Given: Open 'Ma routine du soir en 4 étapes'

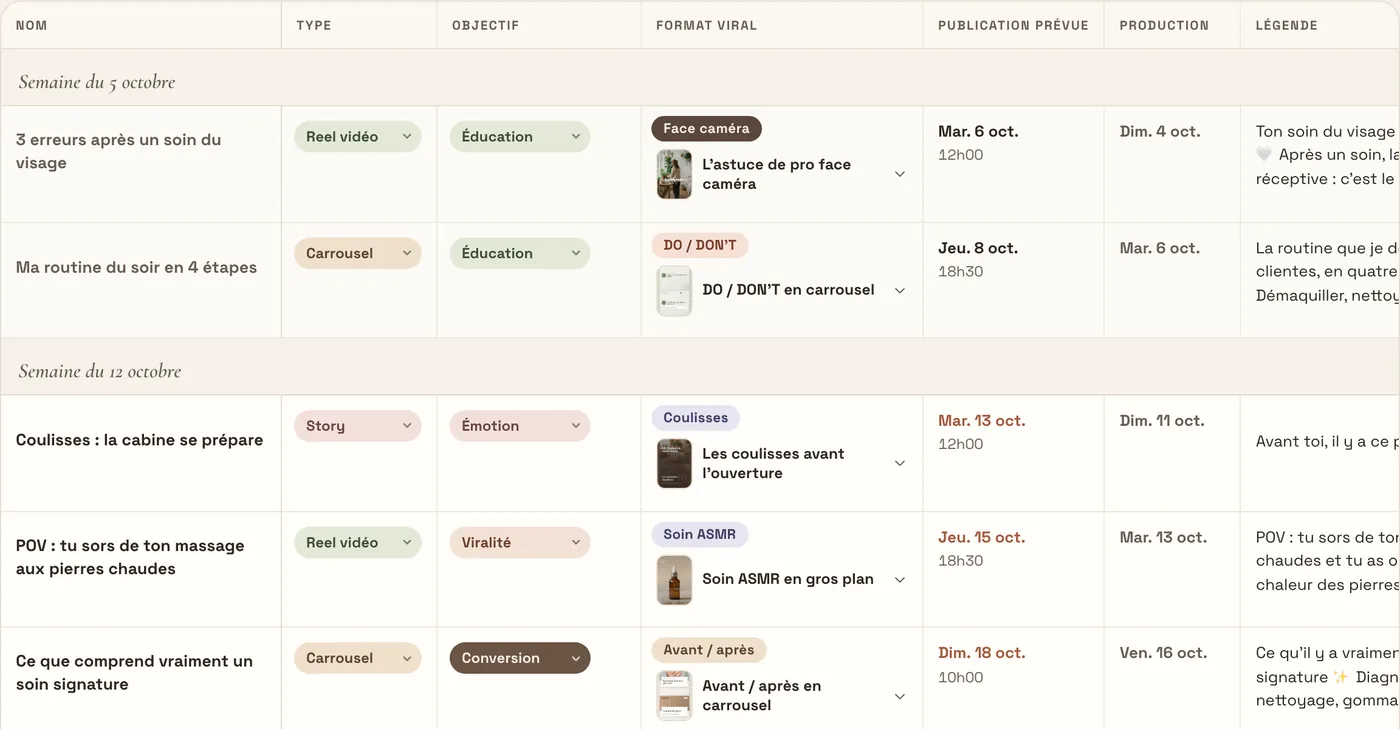Looking at the screenshot, I should 136,267.
